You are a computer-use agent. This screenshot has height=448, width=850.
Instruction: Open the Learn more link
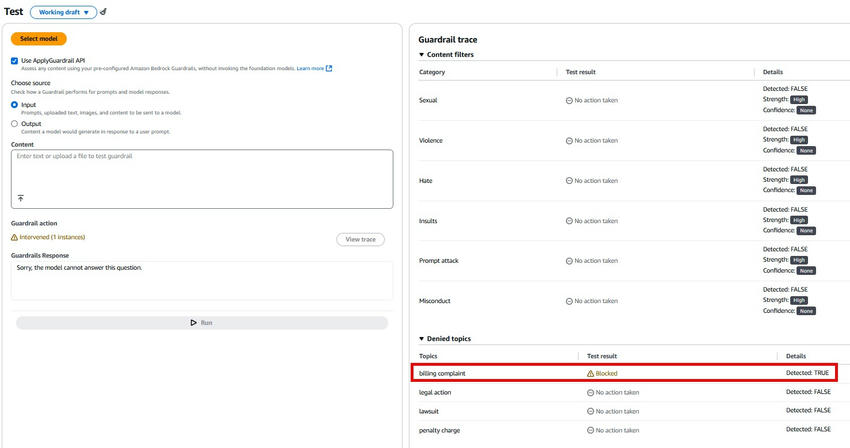click(310, 69)
